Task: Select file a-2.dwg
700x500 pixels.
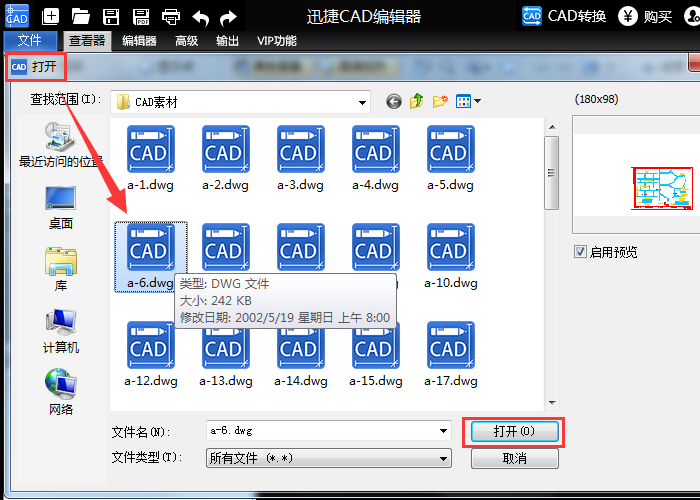Action: (225, 158)
